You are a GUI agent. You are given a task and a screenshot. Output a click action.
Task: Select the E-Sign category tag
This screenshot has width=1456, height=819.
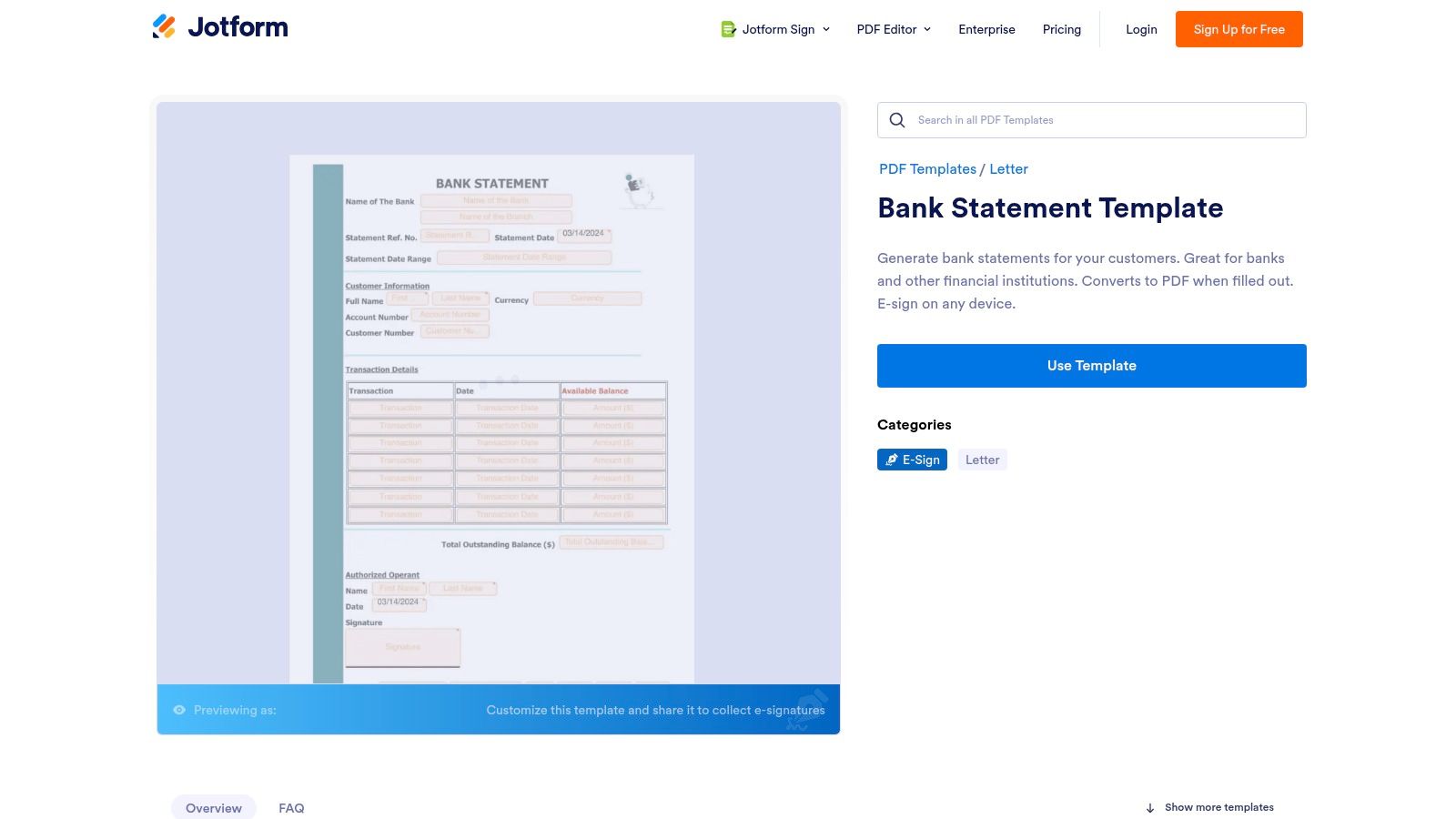[912, 460]
